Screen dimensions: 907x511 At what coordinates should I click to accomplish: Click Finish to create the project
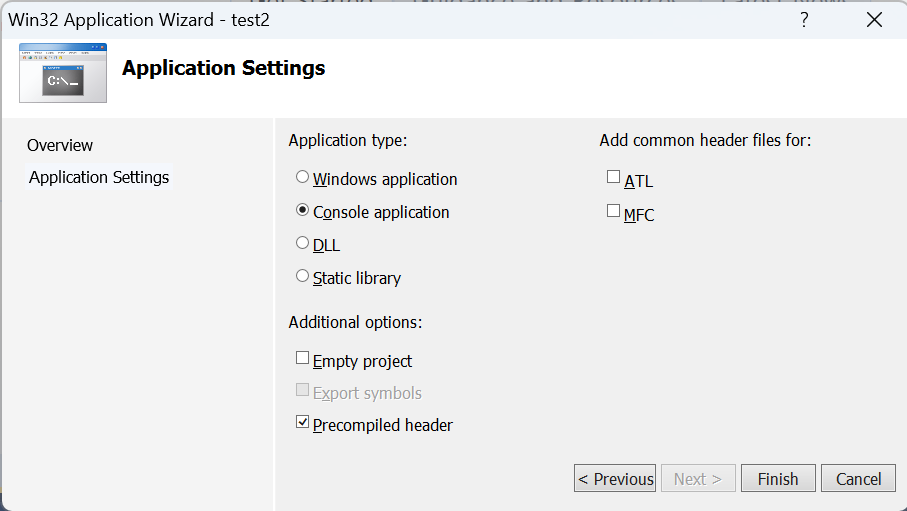coord(778,479)
